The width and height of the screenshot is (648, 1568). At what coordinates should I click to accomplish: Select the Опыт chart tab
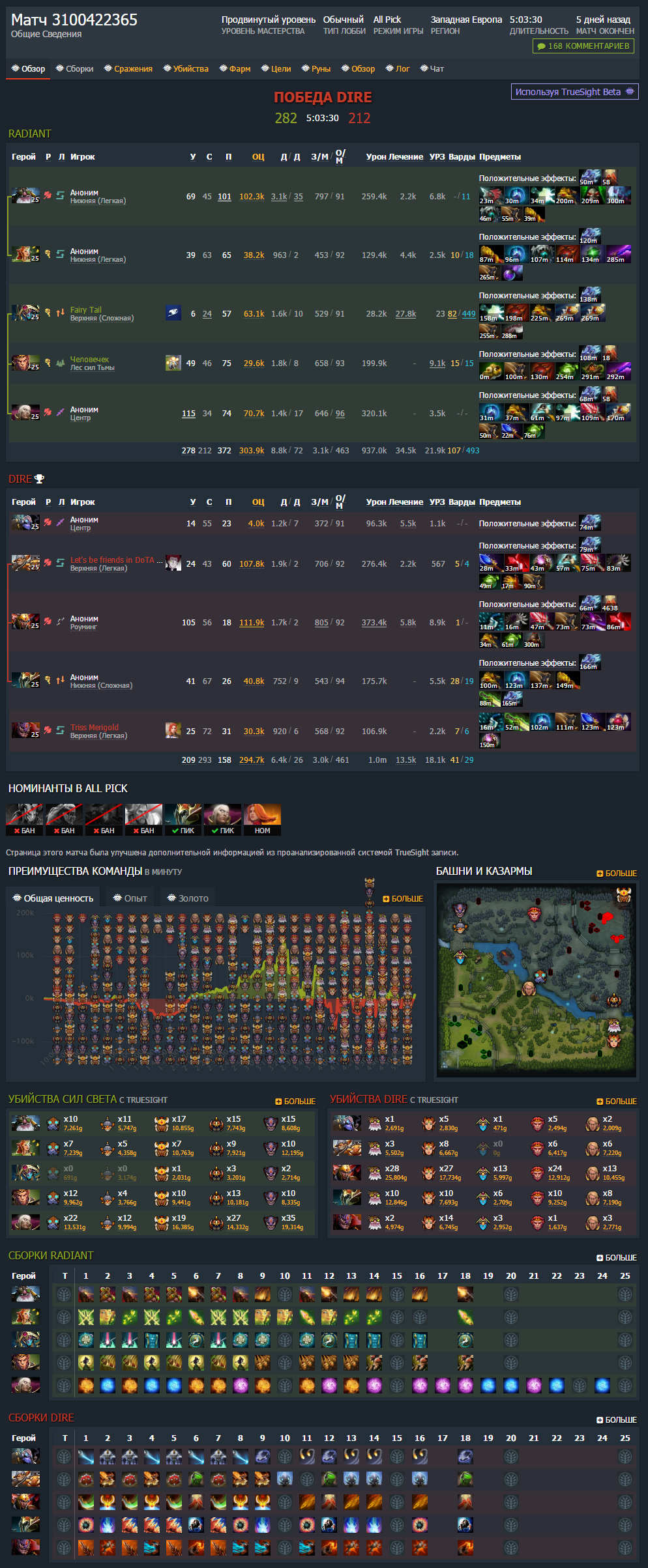(x=130, y=898)
